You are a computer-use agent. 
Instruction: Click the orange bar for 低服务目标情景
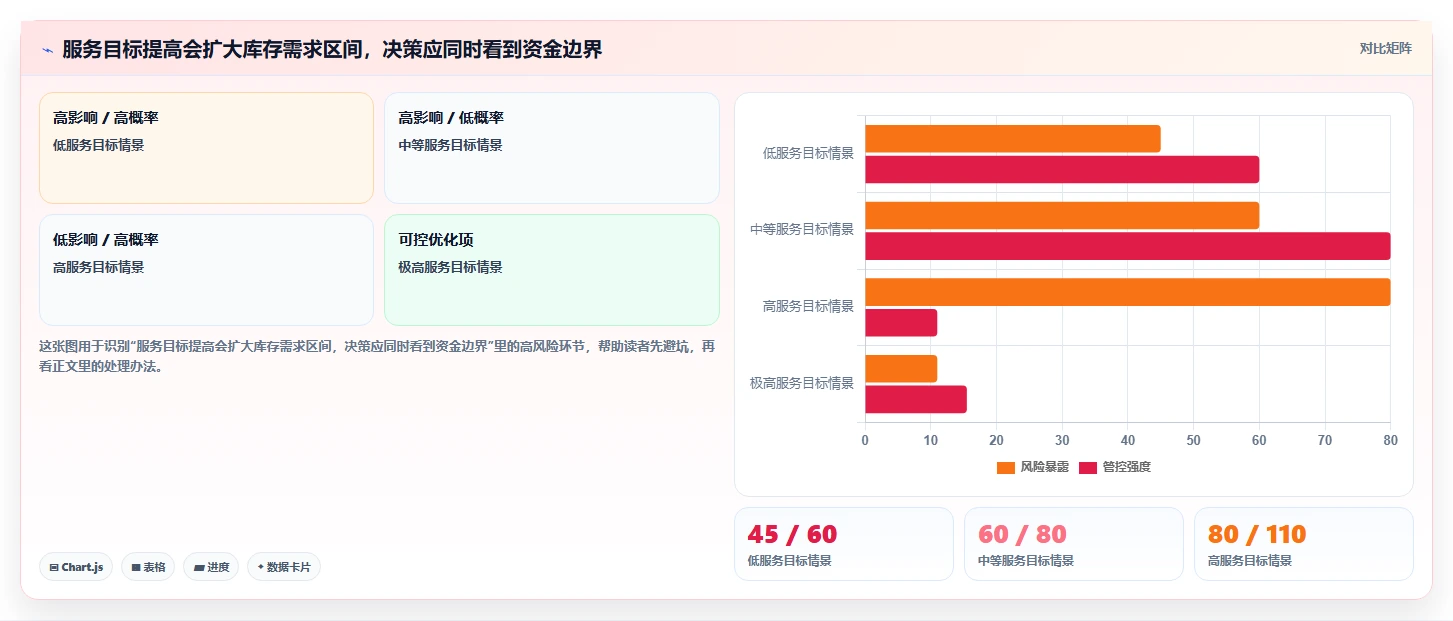click(1012, 138)
